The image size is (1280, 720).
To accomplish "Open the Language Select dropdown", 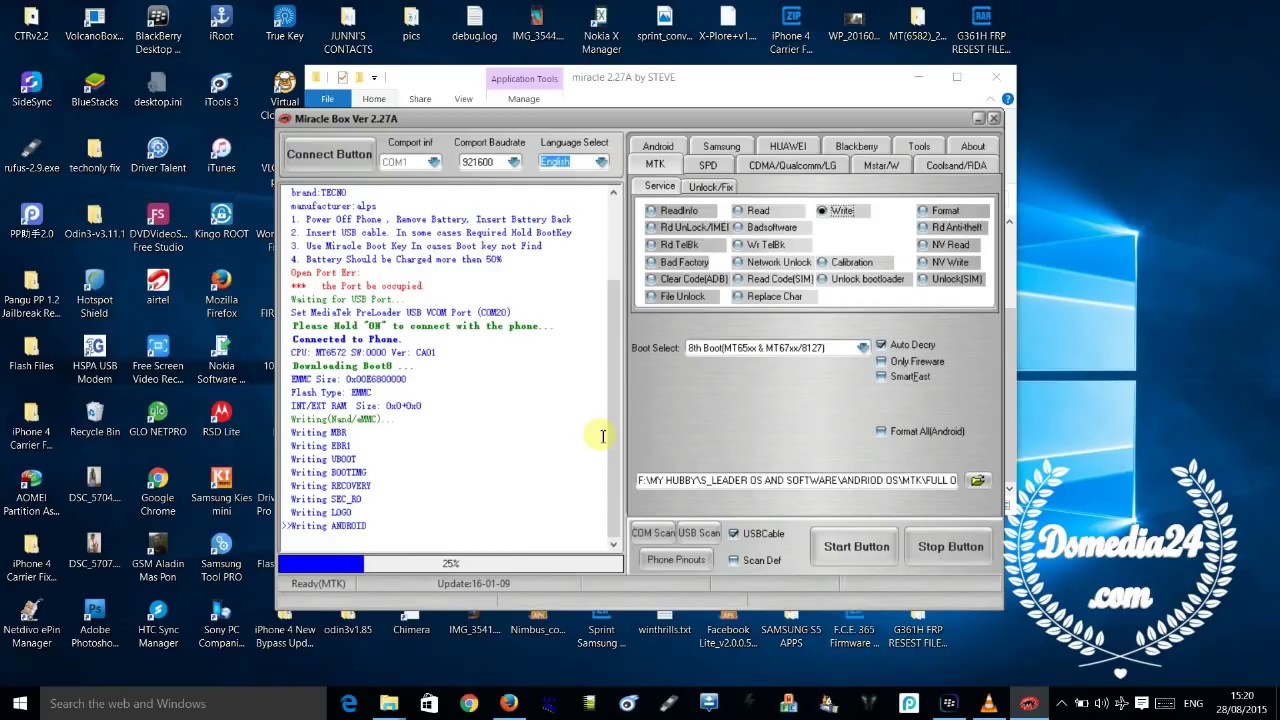I will coord(601,162).
